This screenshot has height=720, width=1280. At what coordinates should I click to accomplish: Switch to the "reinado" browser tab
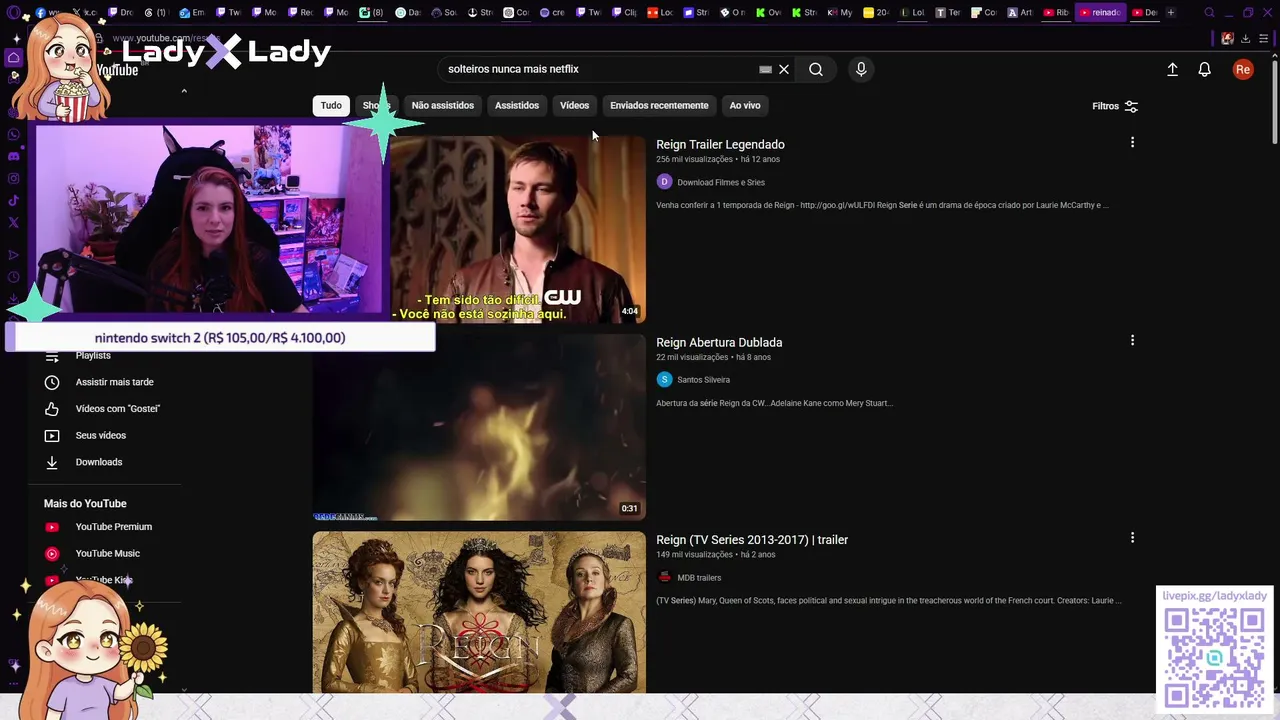(1100, 13)
